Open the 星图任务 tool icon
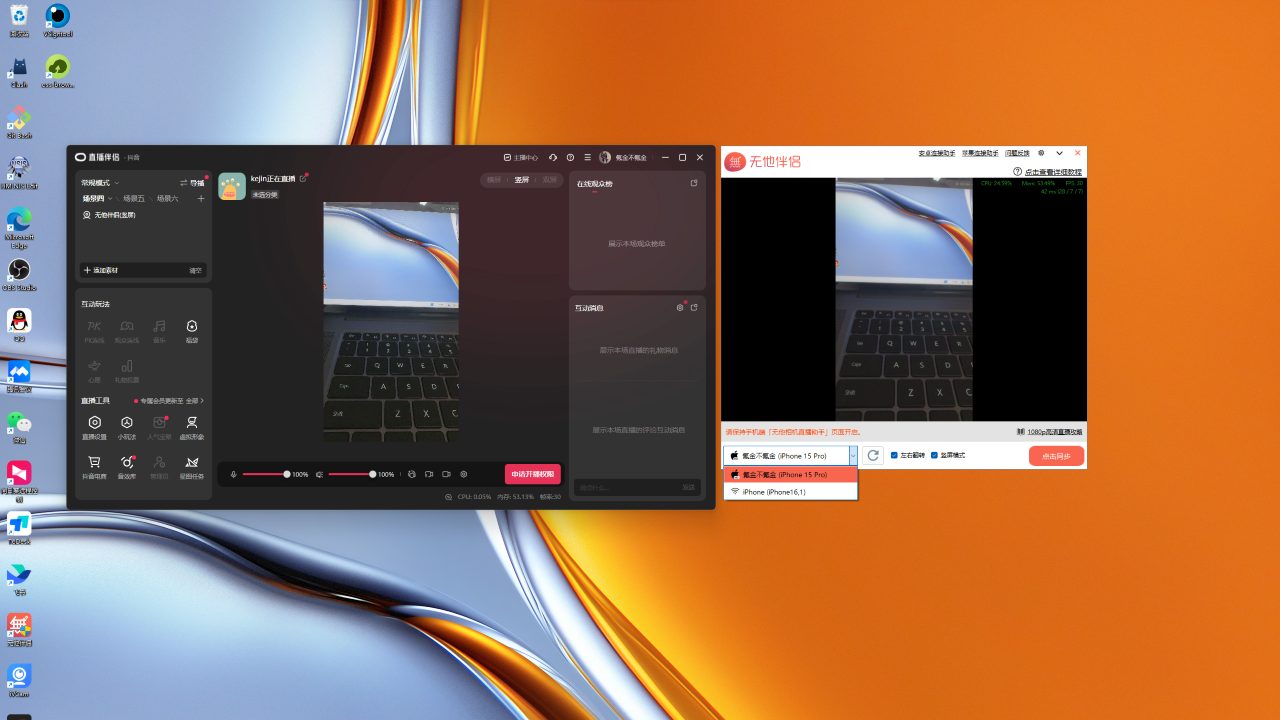 191,463
